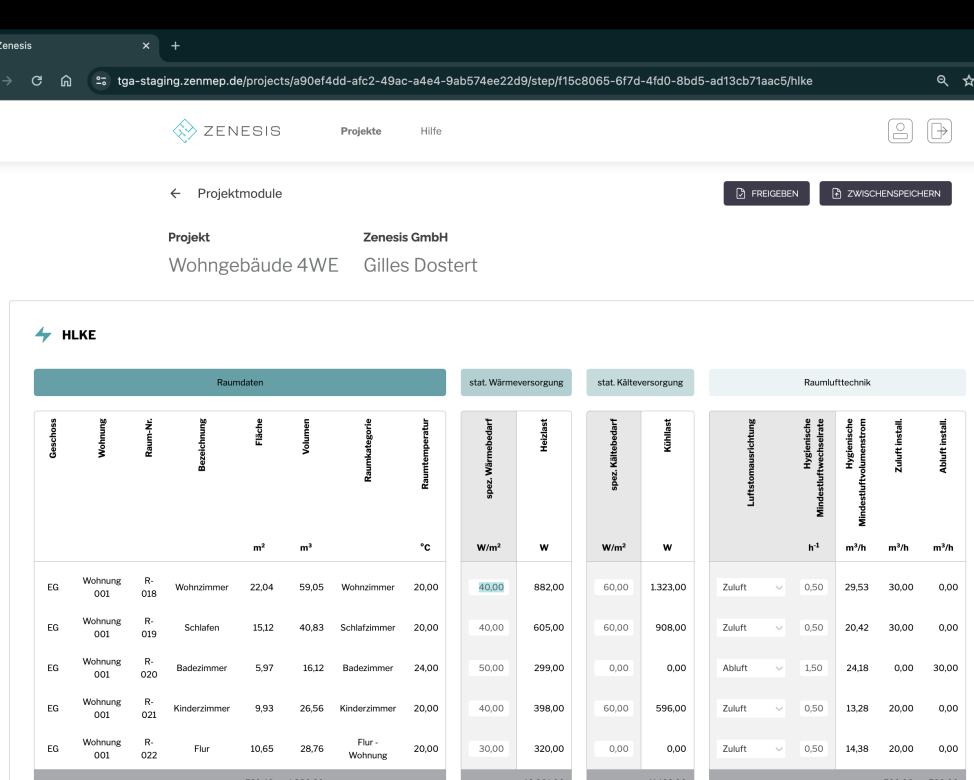Click the ZWISCHENSPEICHERN button
The image size is (974, 780).
[x=885, y=194]
